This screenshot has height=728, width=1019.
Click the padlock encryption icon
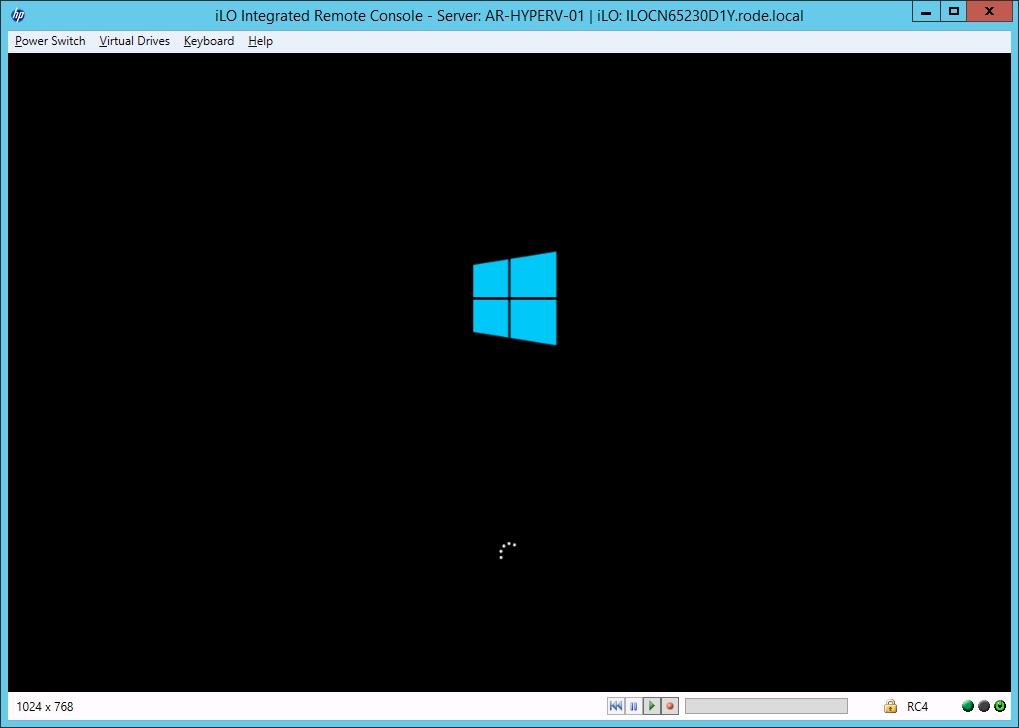890,706
